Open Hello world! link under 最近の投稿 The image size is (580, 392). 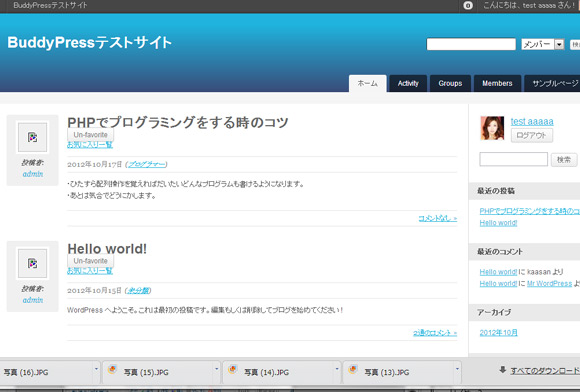(x=498, y=223)
